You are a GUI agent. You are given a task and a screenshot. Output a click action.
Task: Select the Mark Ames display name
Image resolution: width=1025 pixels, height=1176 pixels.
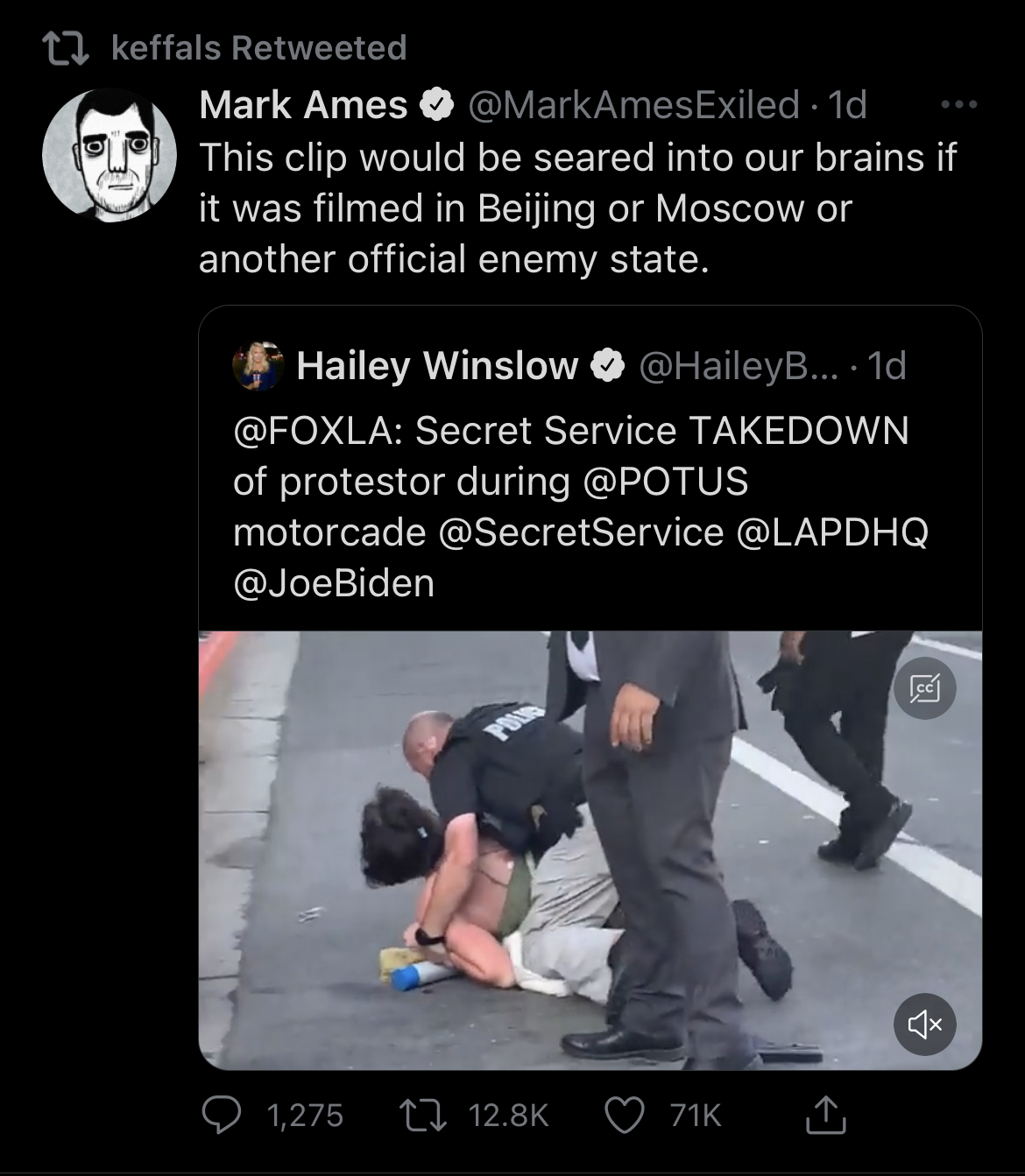click(x=303, y=105)
